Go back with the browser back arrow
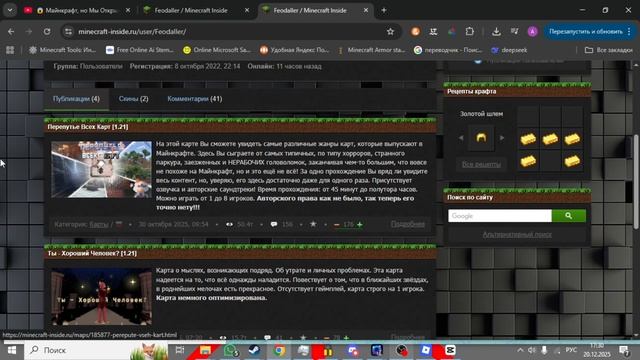This screenshot has width=640, height=360. 11,31
